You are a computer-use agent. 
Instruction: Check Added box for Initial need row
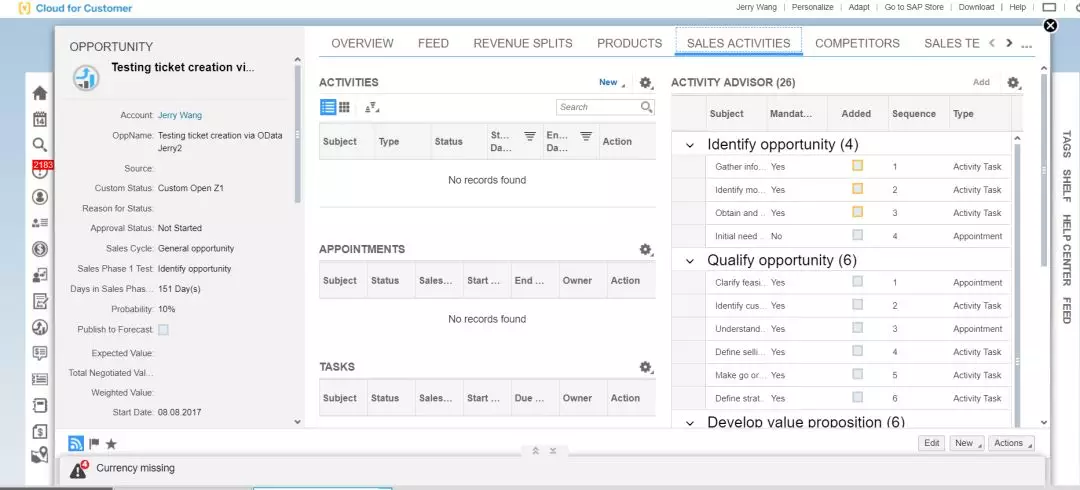pyautogui.click(x=858, y=235)
